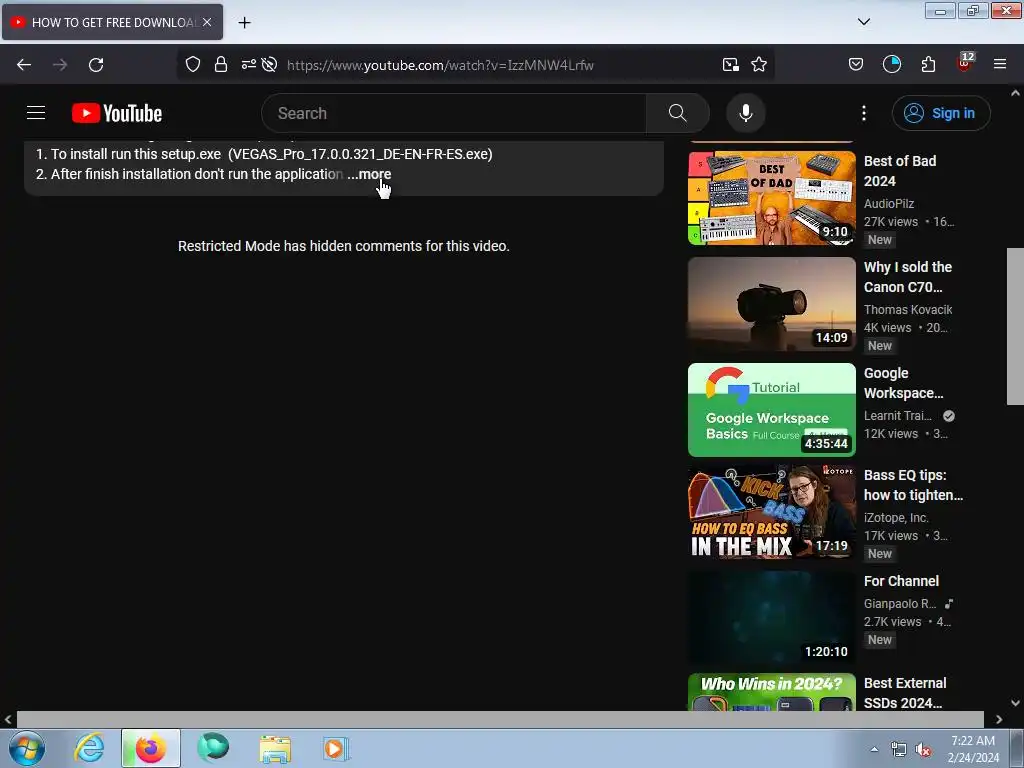Open the Extensions puzzle-piece icon
Image resolution: width=1024 pixels, height=768 pixels.
pyautogui.click(x=928, y=64)
